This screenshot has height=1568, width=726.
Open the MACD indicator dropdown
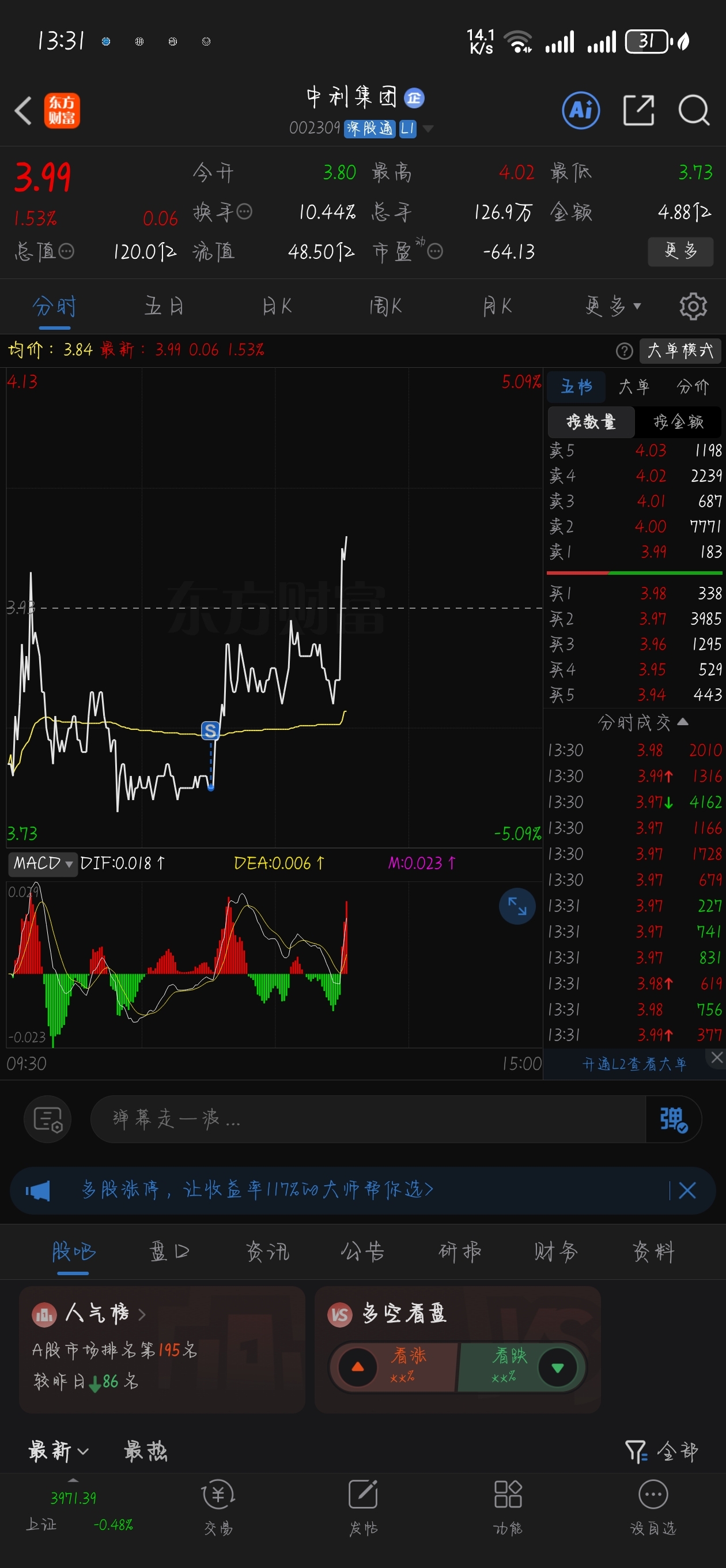(x=42, y=863)
